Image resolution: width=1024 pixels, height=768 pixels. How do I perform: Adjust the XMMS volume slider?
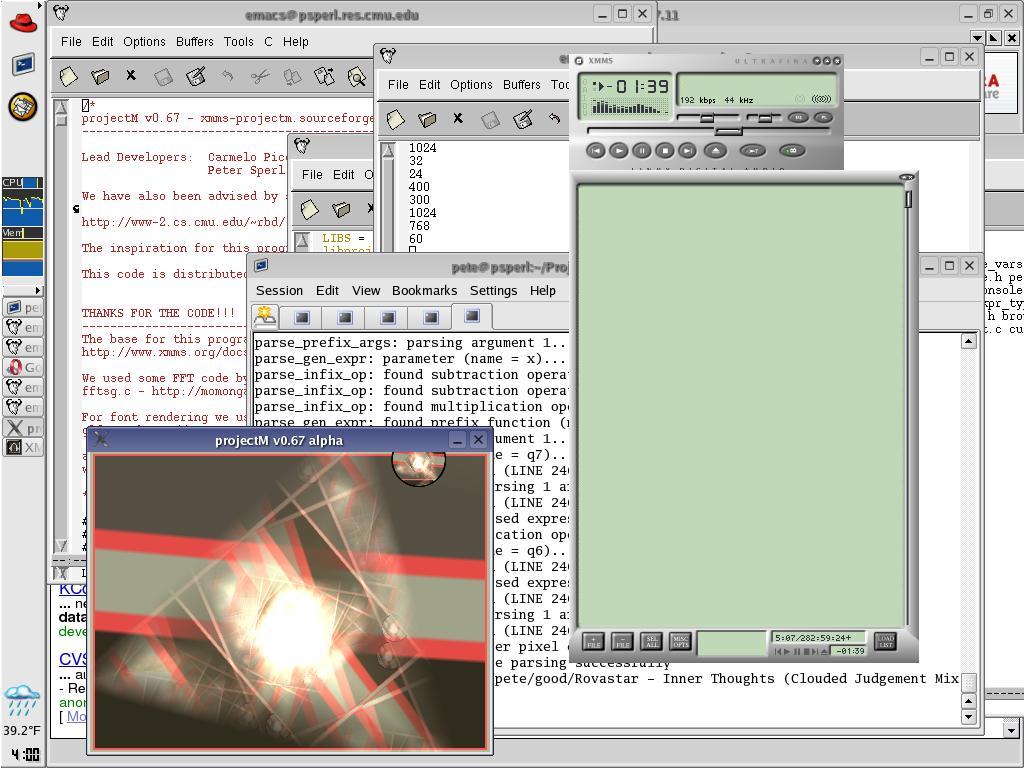(706, 118)
